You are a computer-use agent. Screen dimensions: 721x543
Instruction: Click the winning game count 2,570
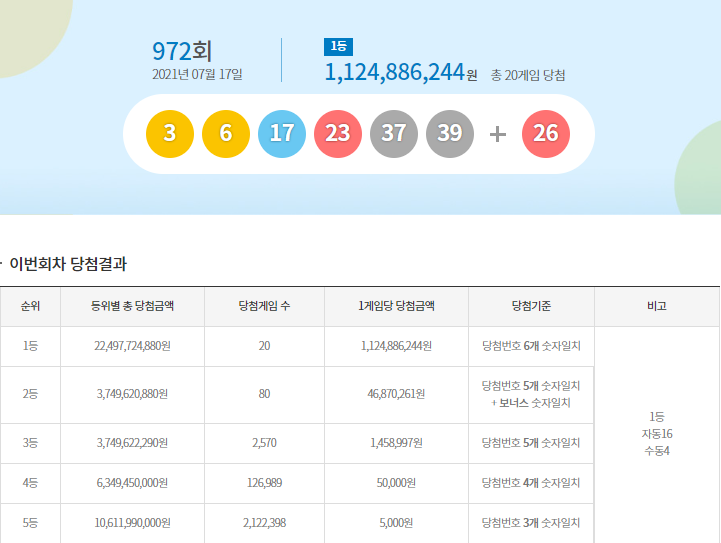[264, 443]
